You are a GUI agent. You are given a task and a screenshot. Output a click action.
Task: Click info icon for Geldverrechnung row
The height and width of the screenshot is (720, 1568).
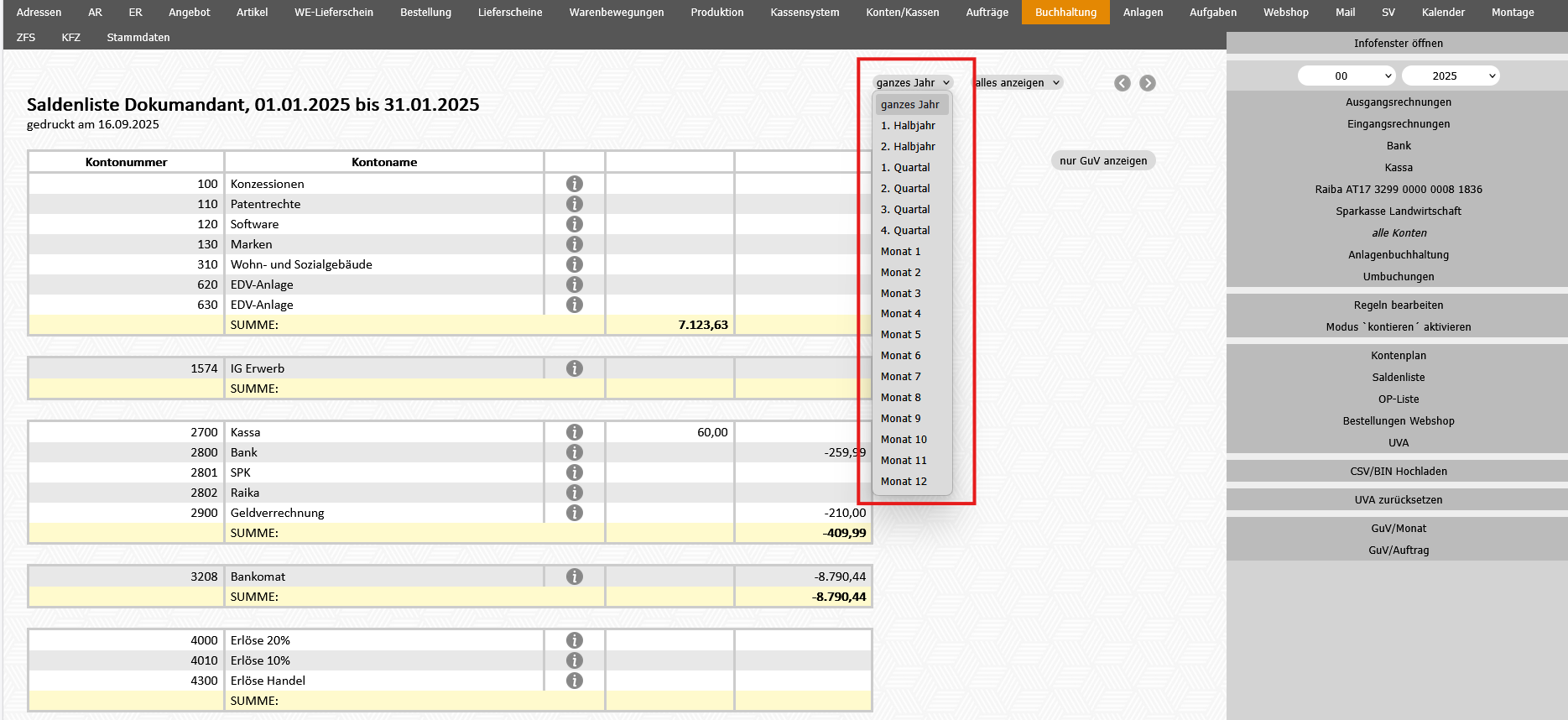[x=574, y=513]
